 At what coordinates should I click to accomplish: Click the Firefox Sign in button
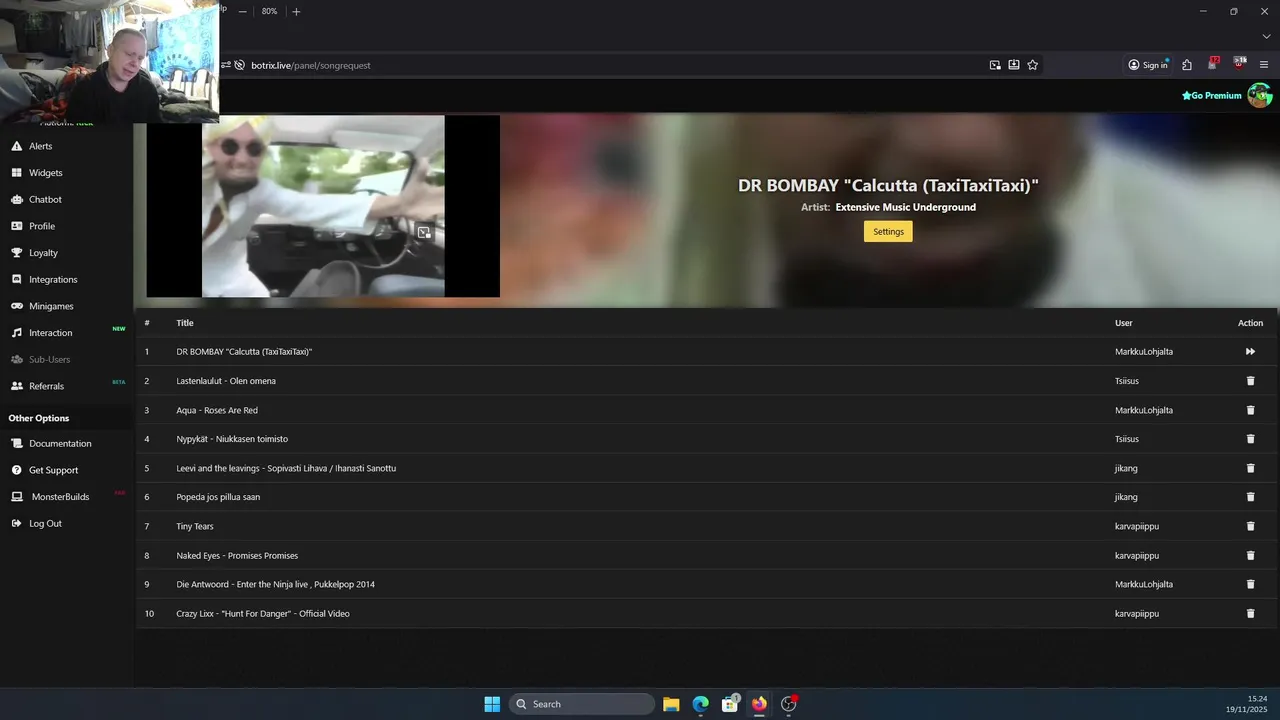[1148, 65]
